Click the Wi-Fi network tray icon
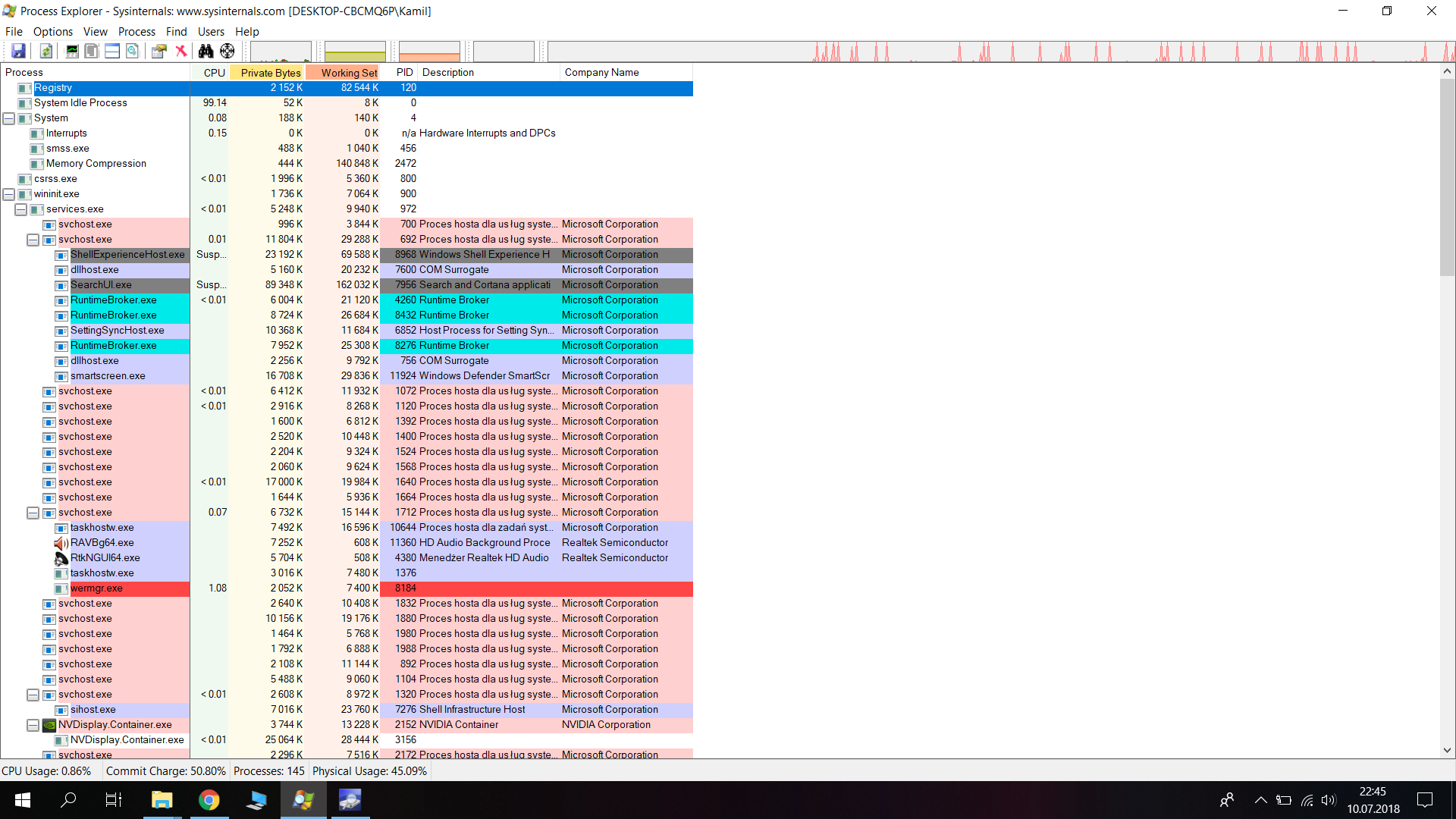 click(1307, 800)
